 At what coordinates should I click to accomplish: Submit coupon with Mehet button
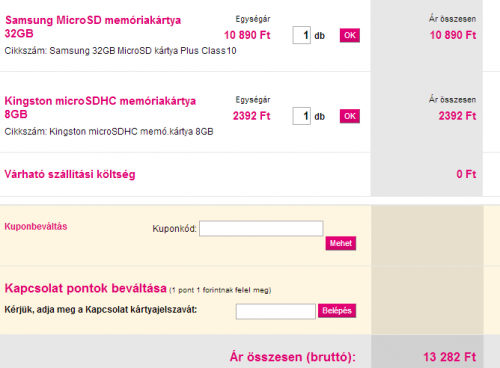click(341, 243)
